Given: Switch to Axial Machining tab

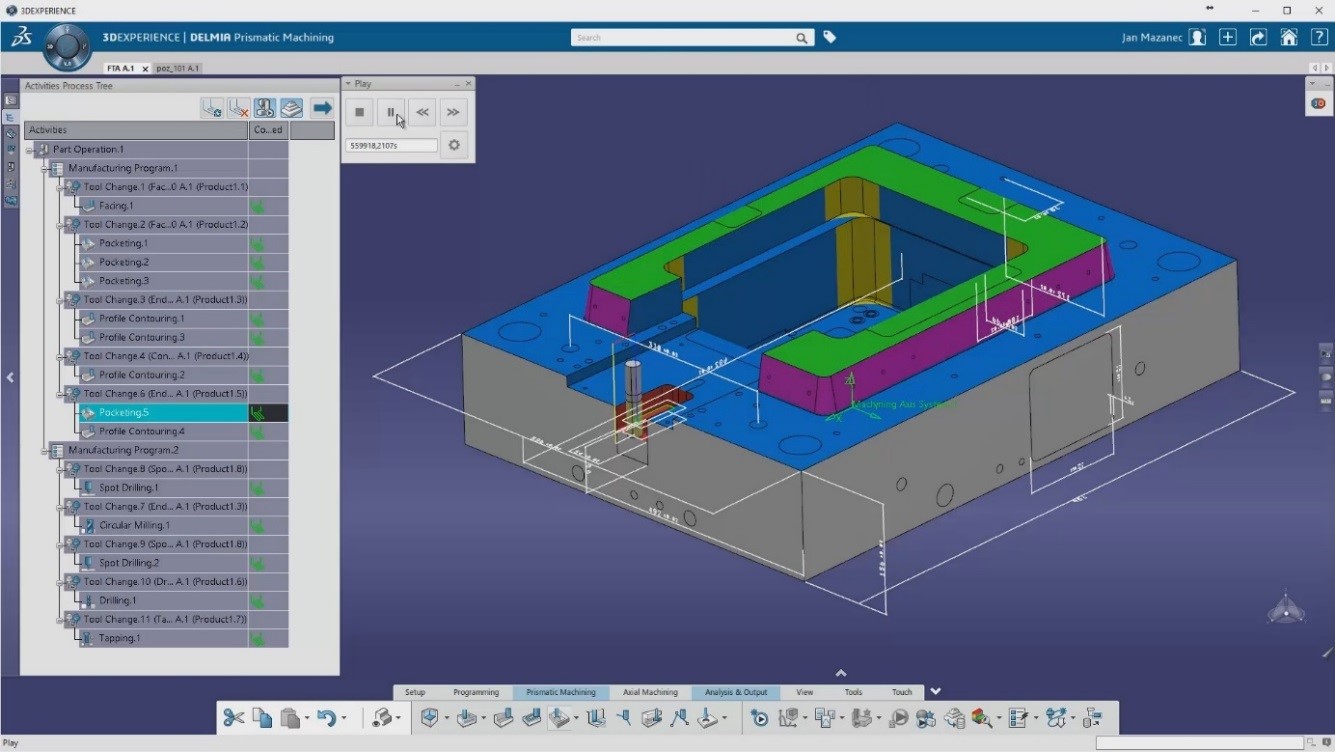Looking at the screenshot, I should 650,692.
